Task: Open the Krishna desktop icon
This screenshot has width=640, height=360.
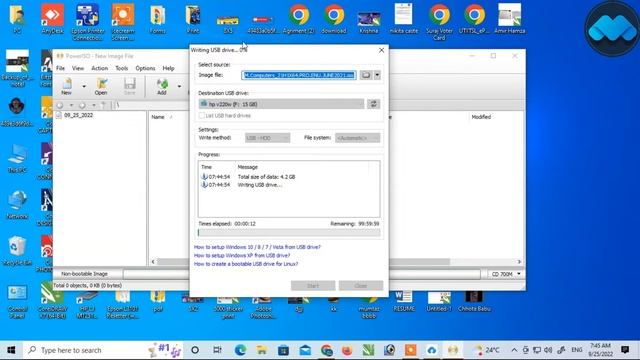Action: click(x=369, y=22)
